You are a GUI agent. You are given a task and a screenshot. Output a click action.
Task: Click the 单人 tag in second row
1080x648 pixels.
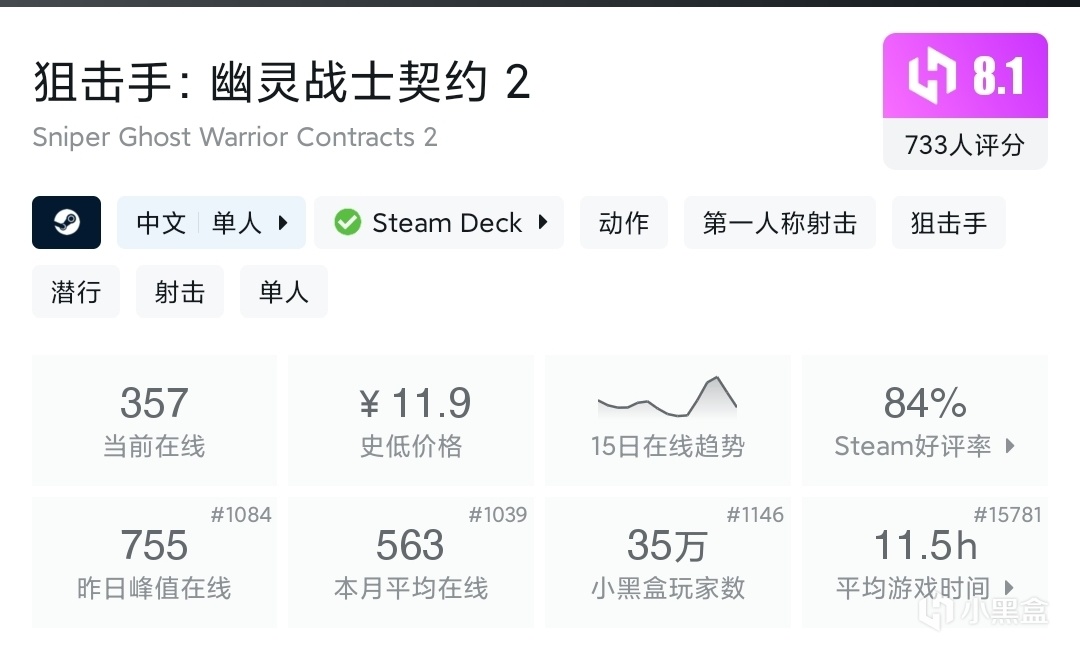coord(284,292)
